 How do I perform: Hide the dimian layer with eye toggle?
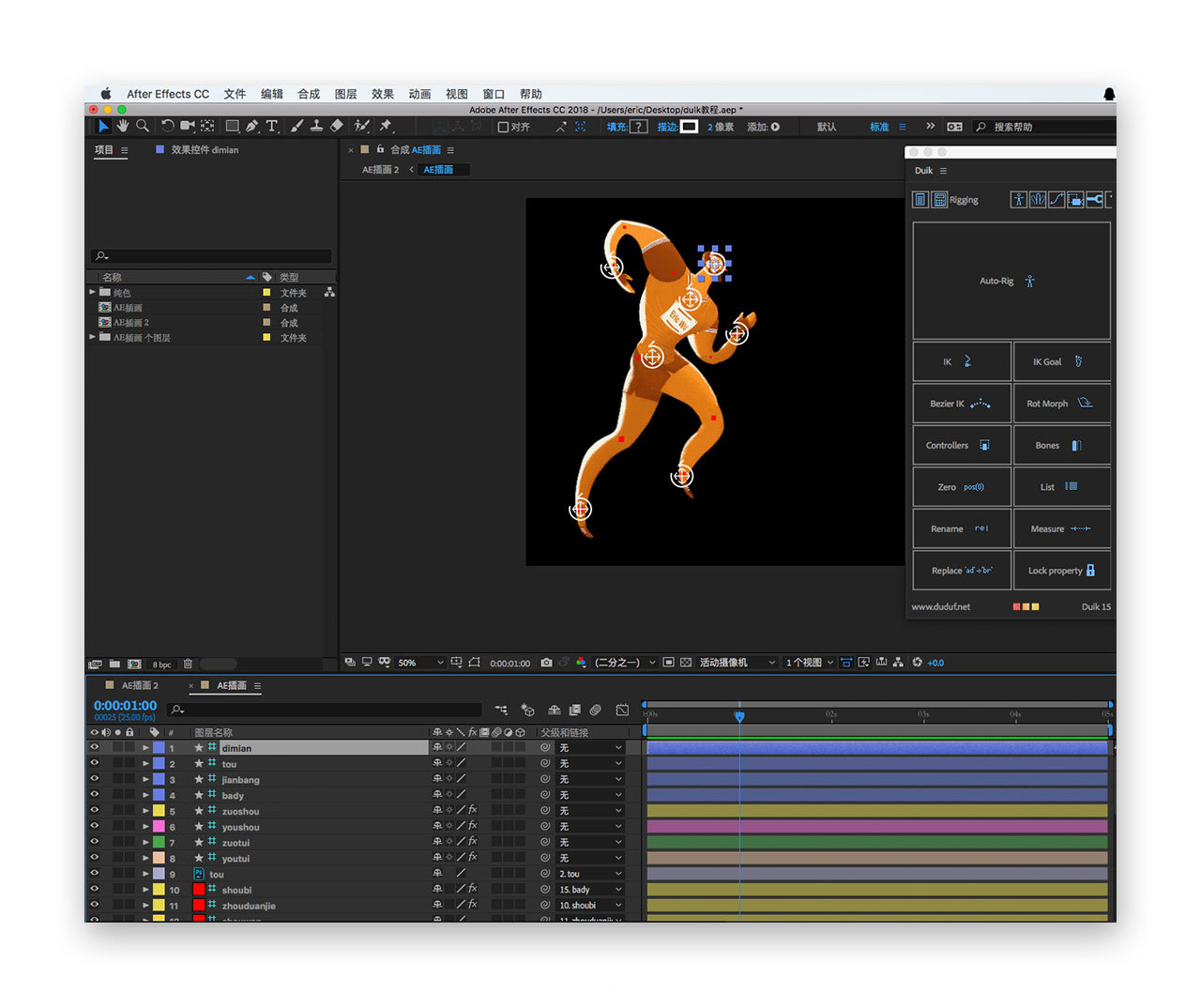(x=94, y=748)
